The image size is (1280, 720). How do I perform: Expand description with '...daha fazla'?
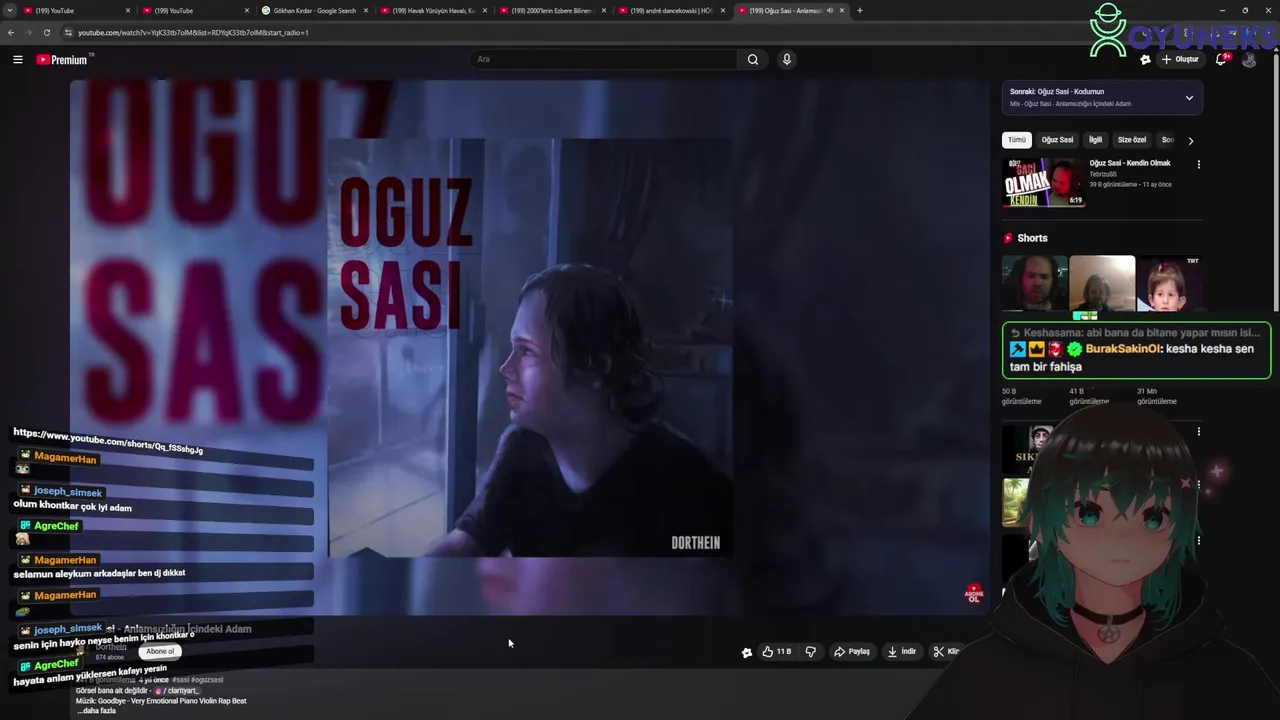tap(96, 711)
